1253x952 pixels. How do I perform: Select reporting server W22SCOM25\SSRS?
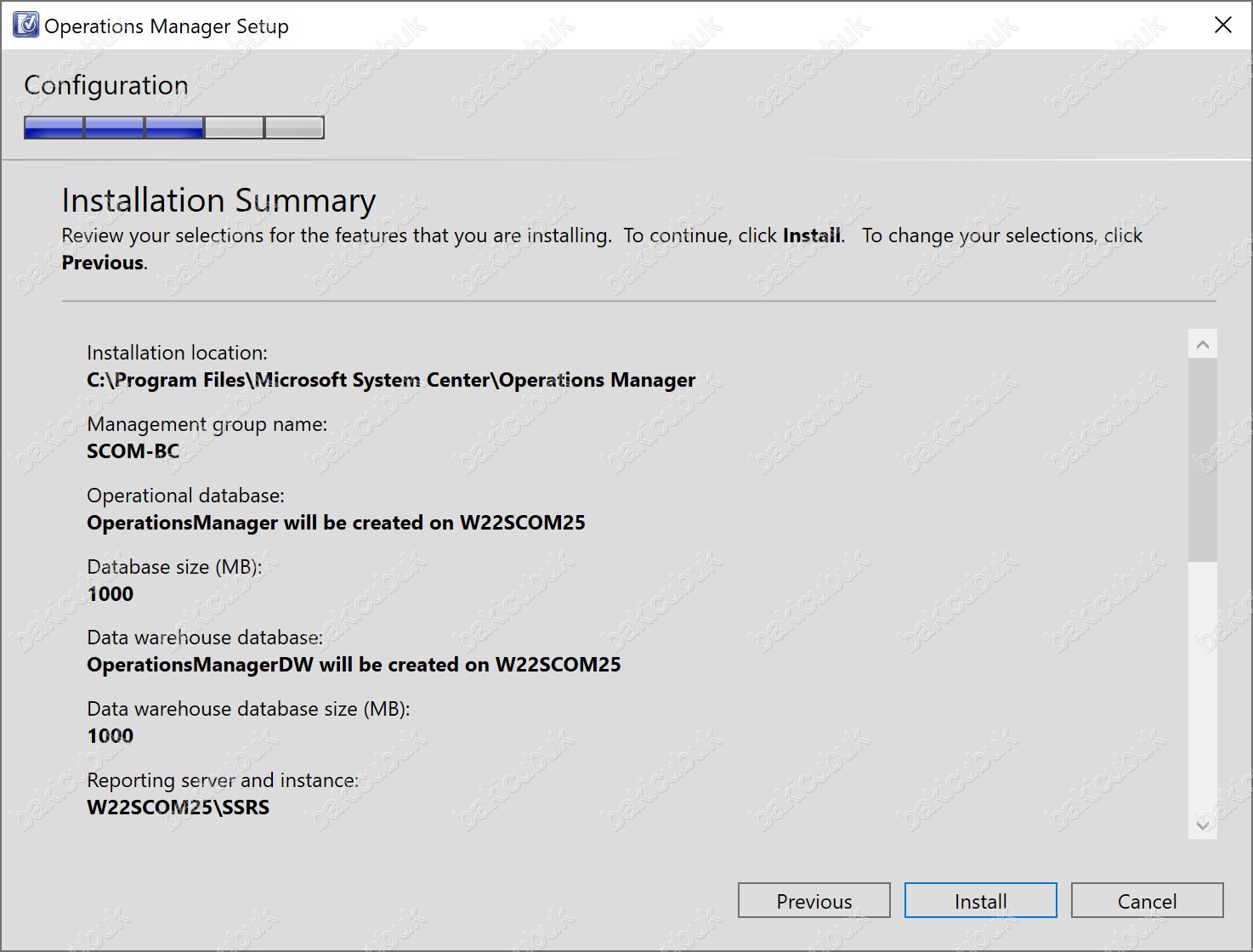pos(179,807)
